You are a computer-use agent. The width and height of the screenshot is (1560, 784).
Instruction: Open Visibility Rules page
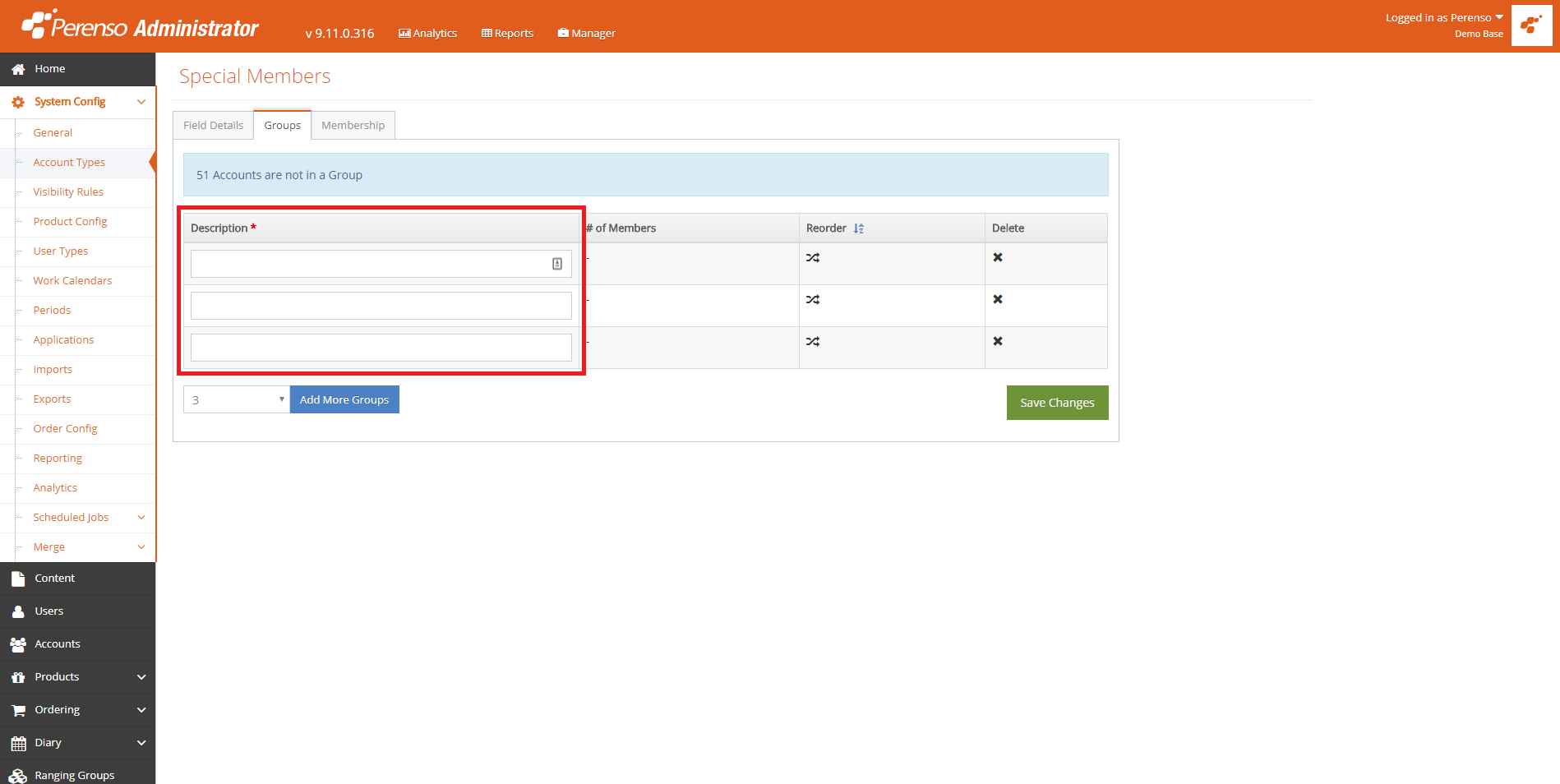click(68, 191)
